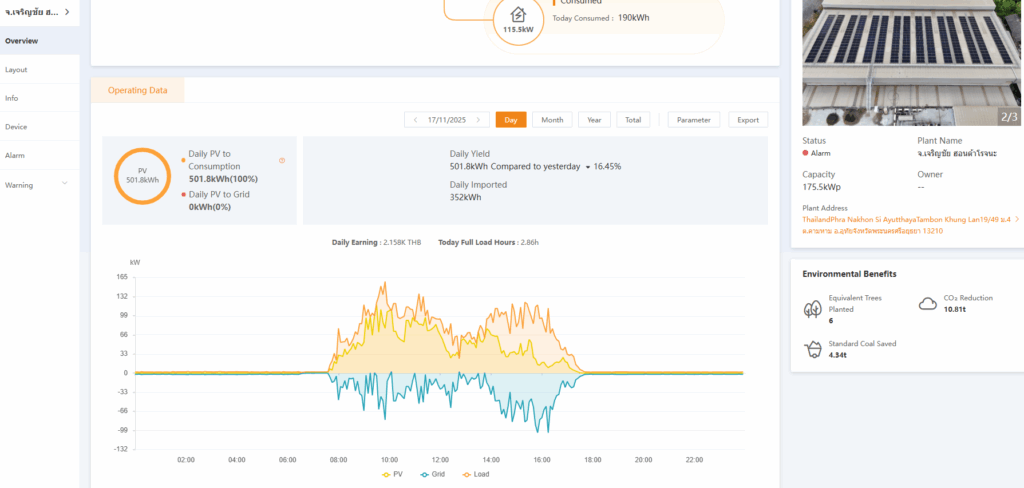Screen dimensions: 1024x488
Task: Click the CO₂ Reduction cloud icon
Action: pyautogui.click(x=927, y=303)
